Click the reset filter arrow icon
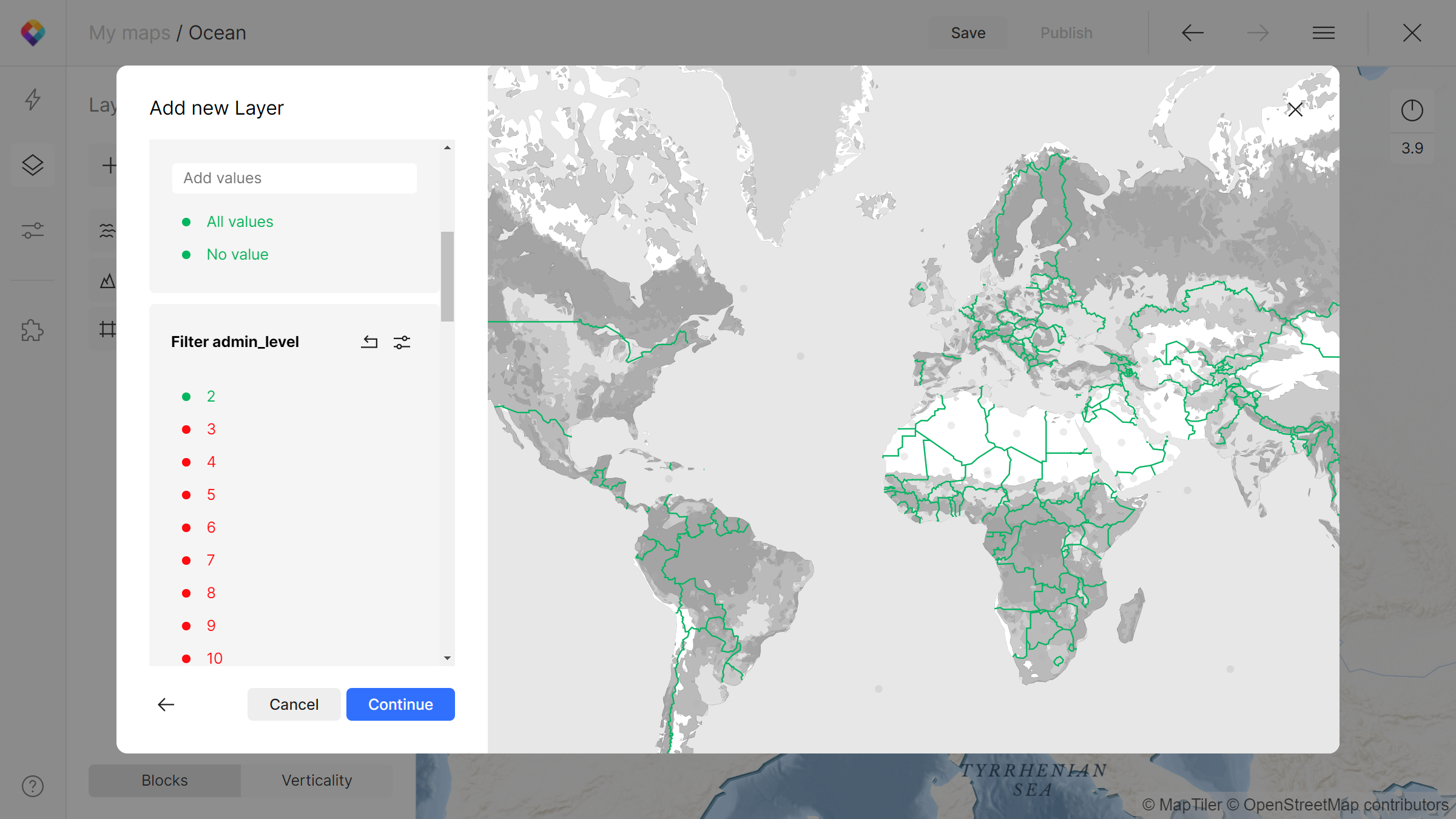The width and height of the screenshot is (1456, 819). point(369,342)
